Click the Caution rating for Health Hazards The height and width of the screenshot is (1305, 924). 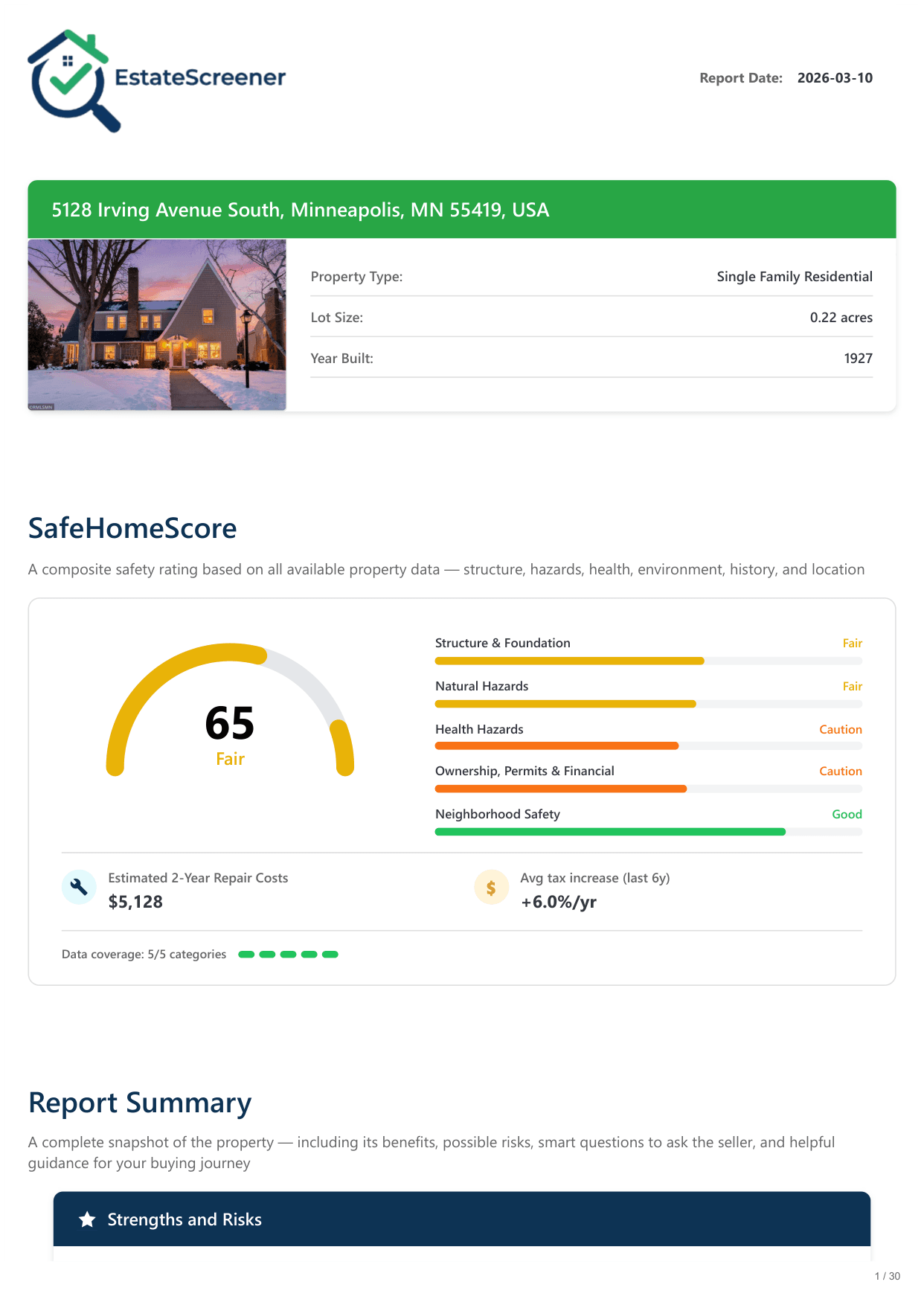point(841,729)
